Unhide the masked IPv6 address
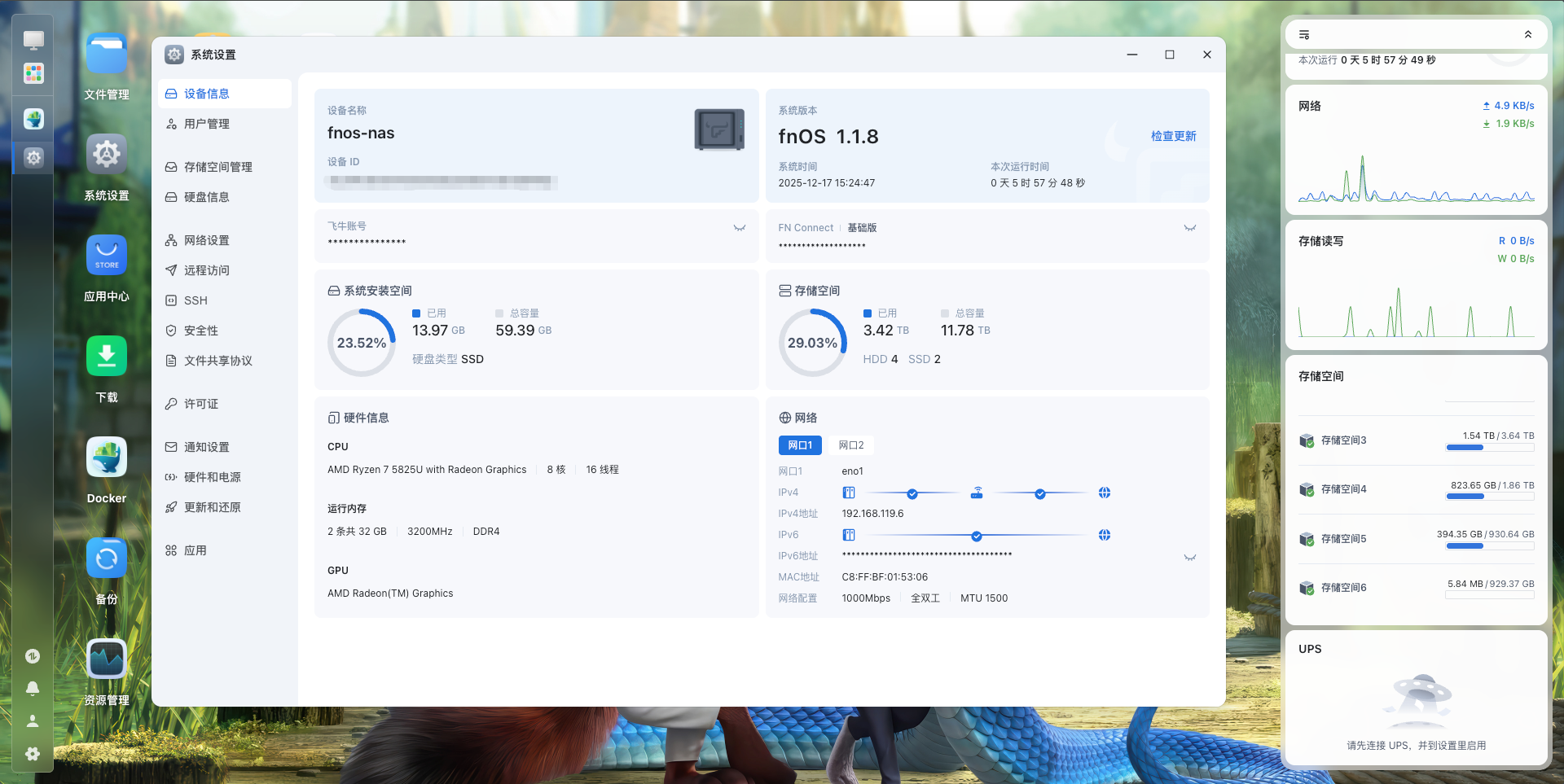Viewport: 1564px width, 784px height. 1189,558
